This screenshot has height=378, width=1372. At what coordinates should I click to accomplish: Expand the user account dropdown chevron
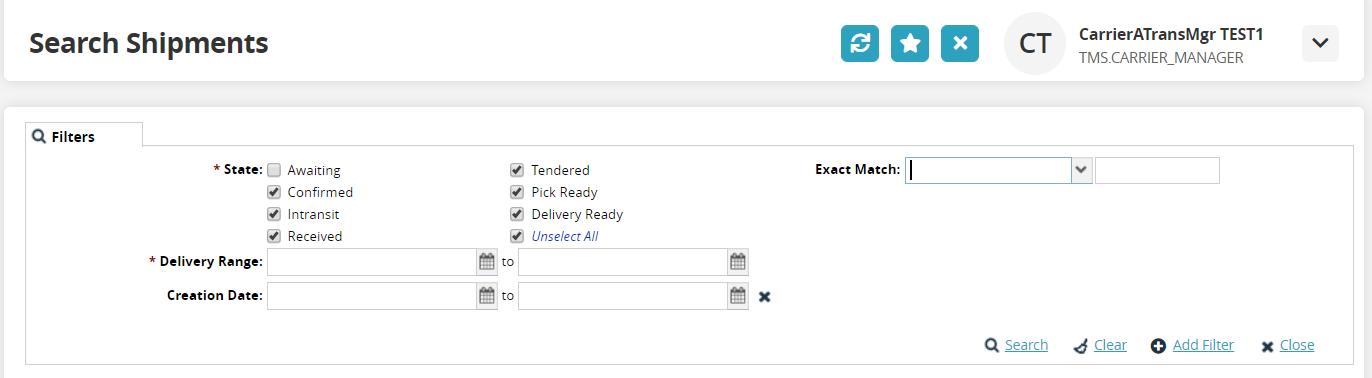[1320, 43]
